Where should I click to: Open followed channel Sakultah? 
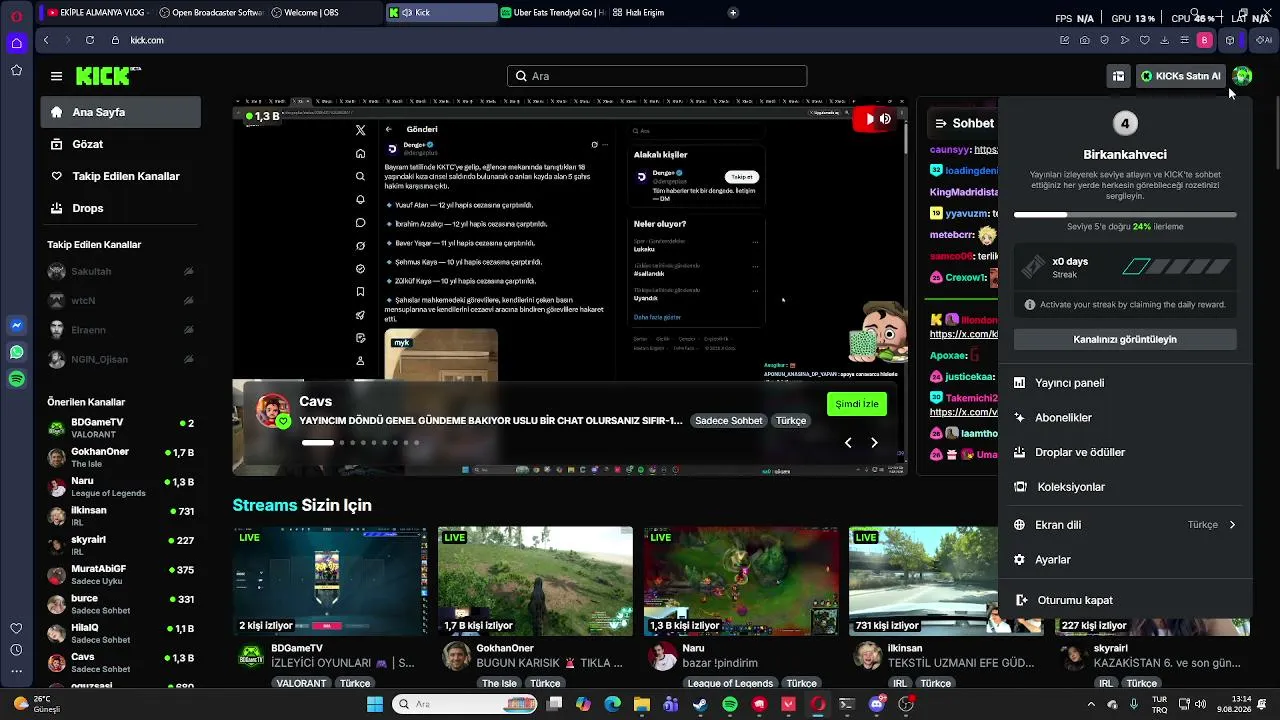(121, 271)
